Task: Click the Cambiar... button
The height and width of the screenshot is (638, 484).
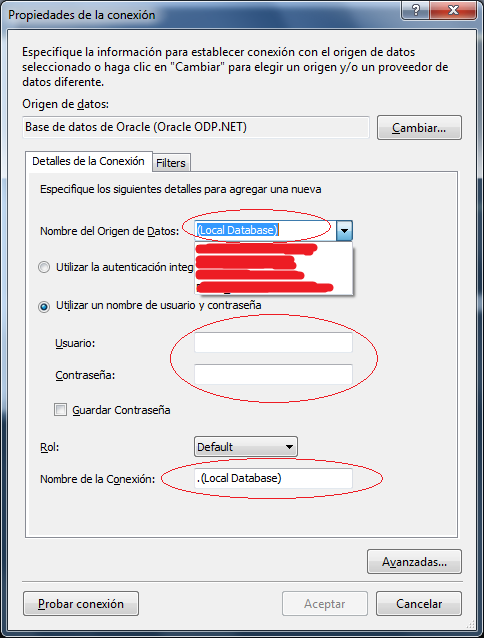Action: (419, 128)
